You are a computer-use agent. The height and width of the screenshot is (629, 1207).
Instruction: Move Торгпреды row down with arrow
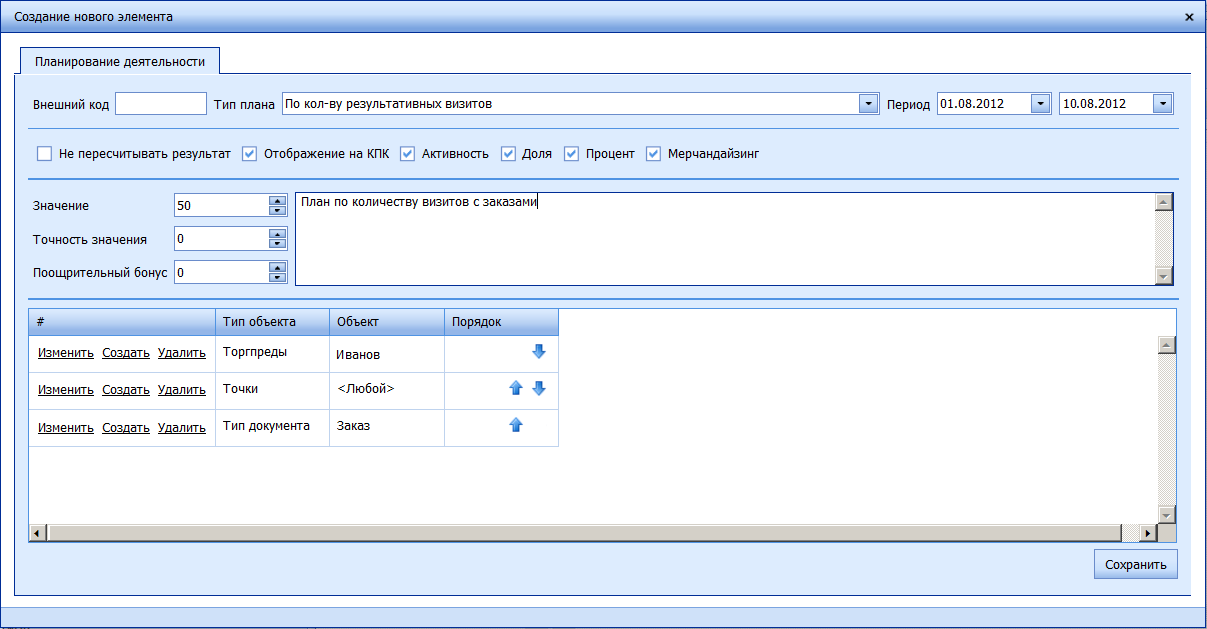pyautogui.click(x=539, y=352)
